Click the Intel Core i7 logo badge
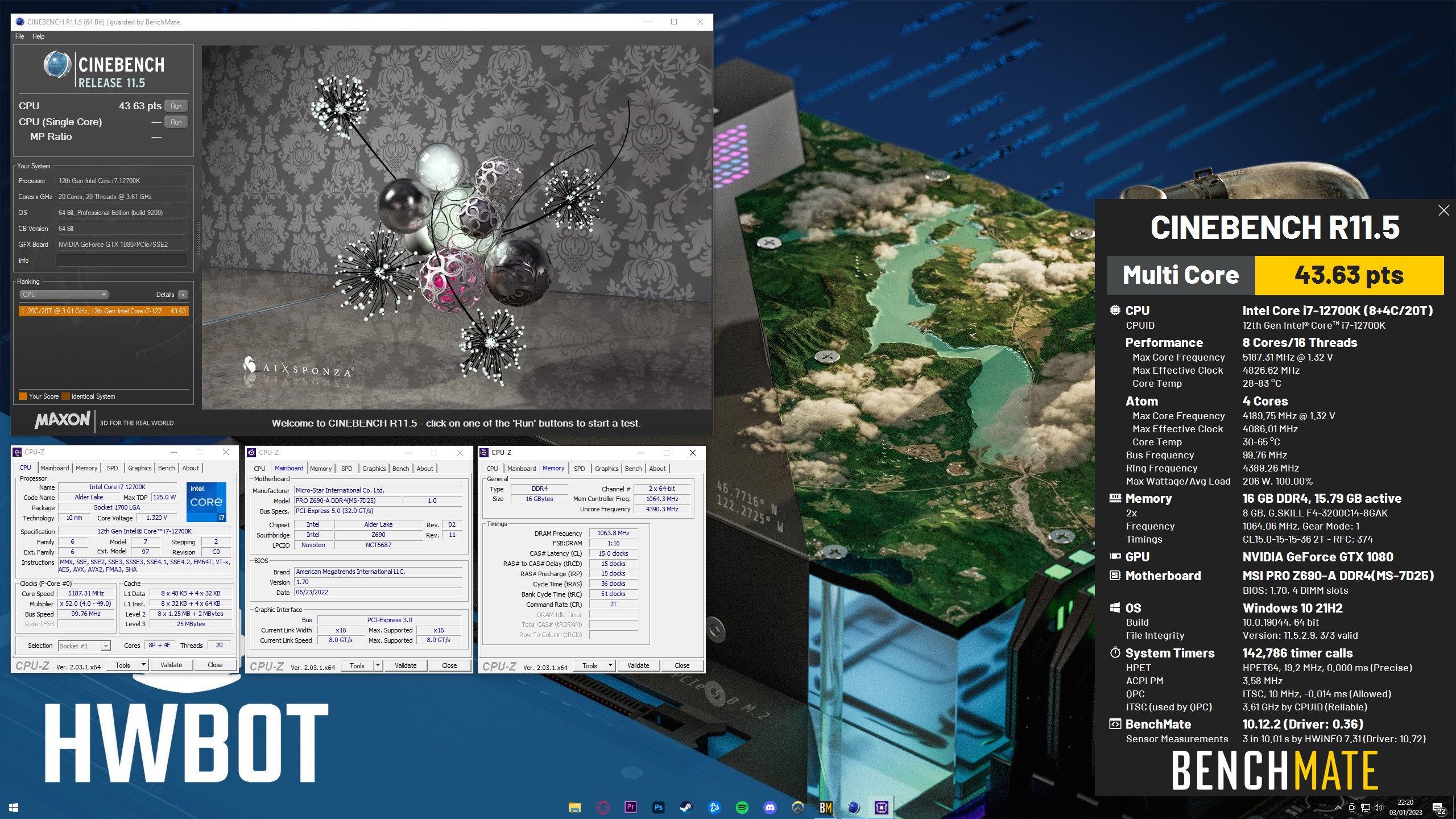Image resolution: width=1456 pixels, height=819 pixels. tap(206, 502)
